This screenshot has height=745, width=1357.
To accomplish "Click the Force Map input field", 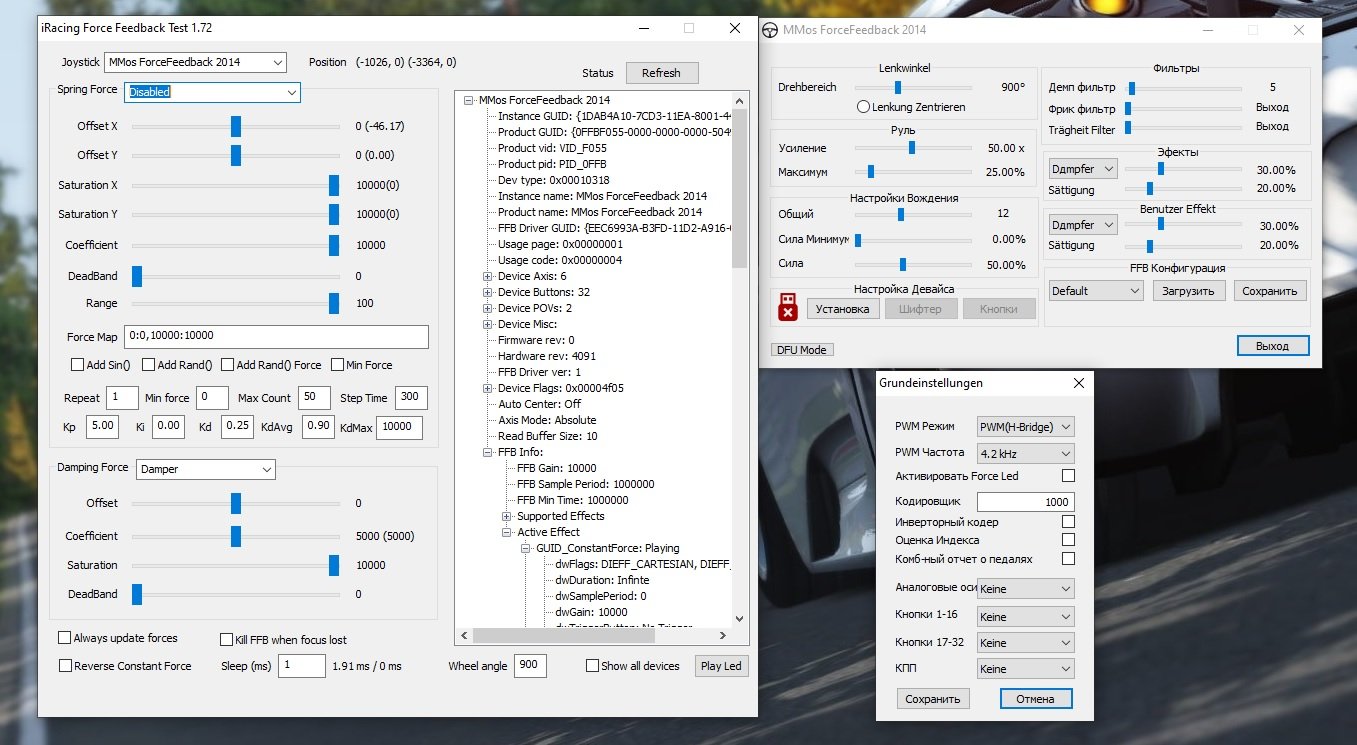I will coord(276,336).
